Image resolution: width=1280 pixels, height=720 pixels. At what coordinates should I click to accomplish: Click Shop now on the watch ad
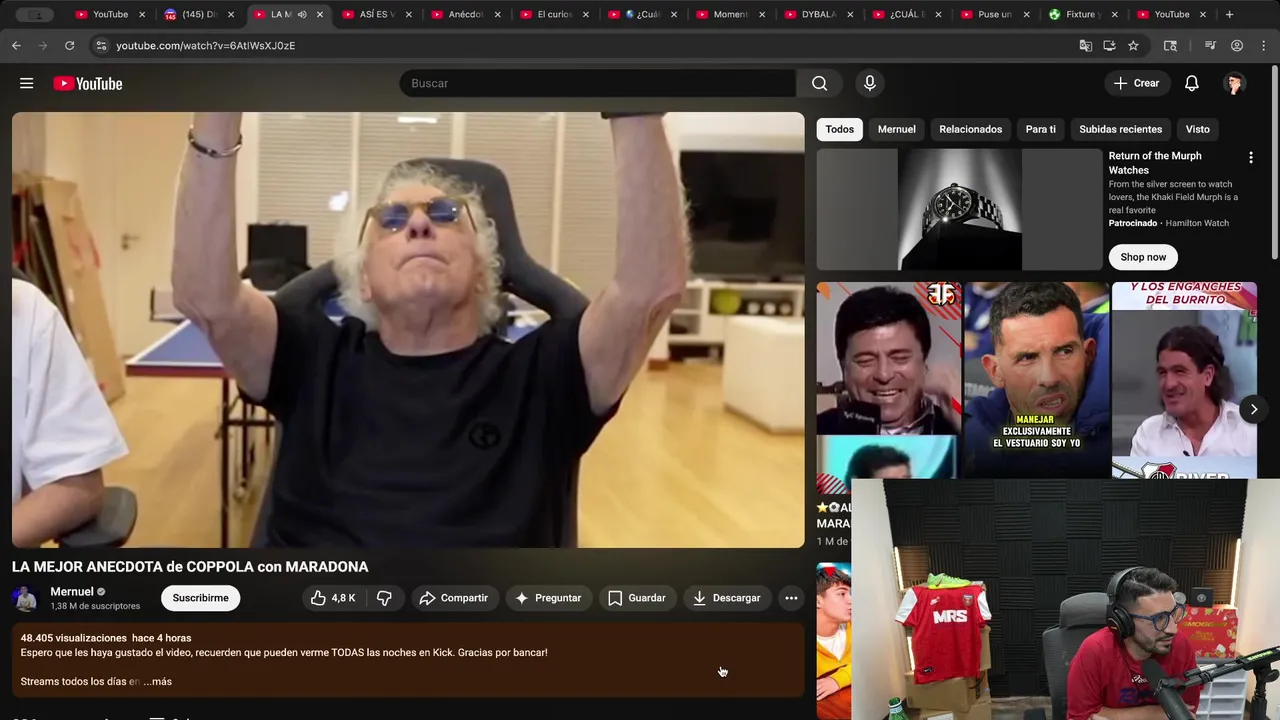pos(1143,257)
